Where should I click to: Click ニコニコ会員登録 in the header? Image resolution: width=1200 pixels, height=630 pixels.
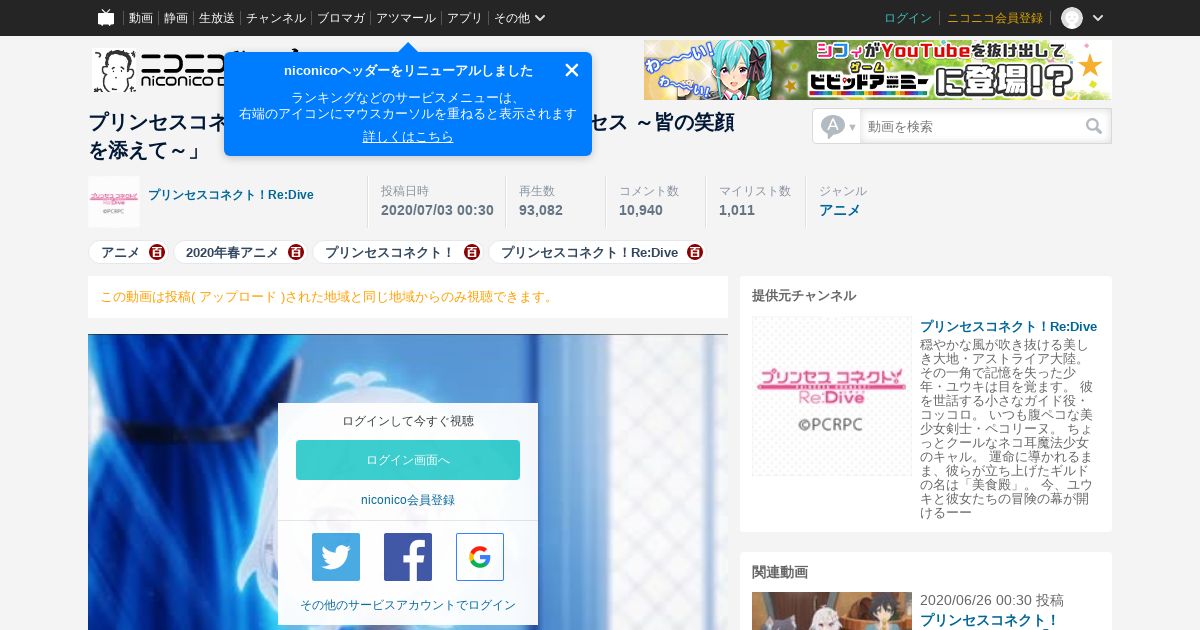click(995, 18)
